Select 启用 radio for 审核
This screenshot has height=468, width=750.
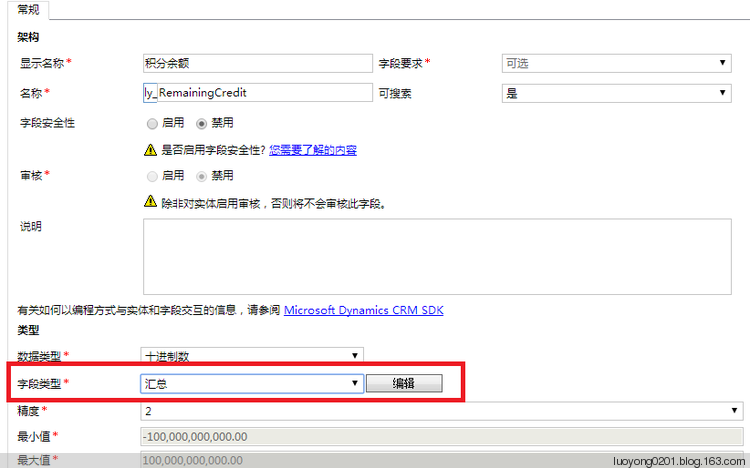click(x=152, y=177)
